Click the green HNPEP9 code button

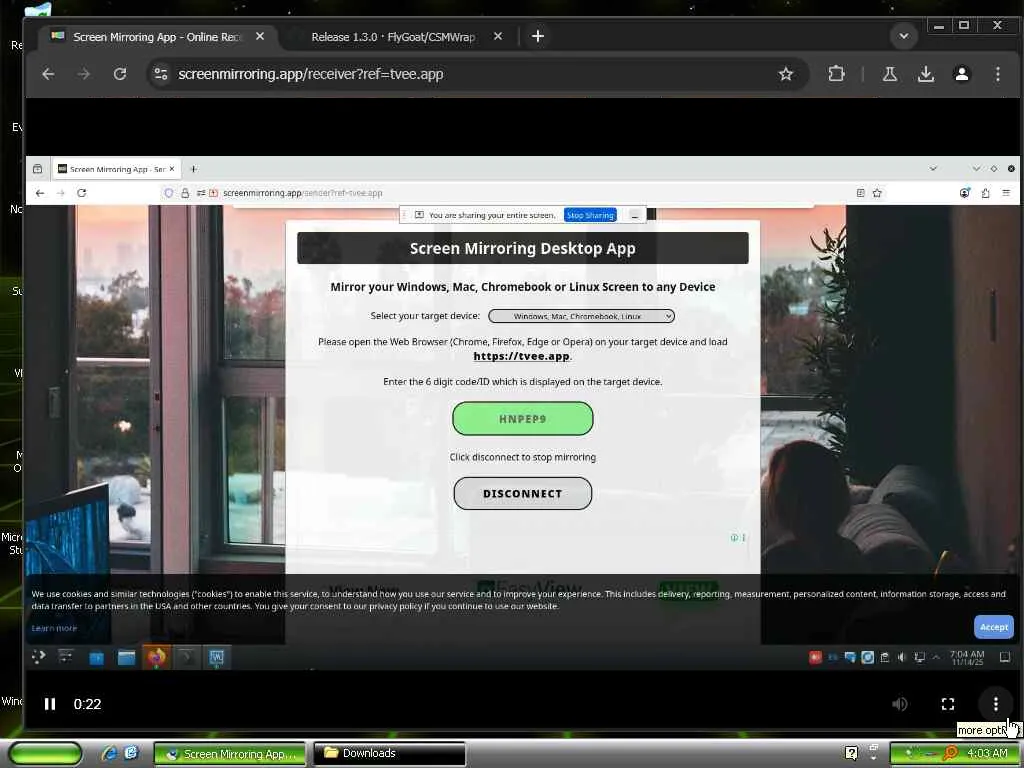(x=522, y=419)
